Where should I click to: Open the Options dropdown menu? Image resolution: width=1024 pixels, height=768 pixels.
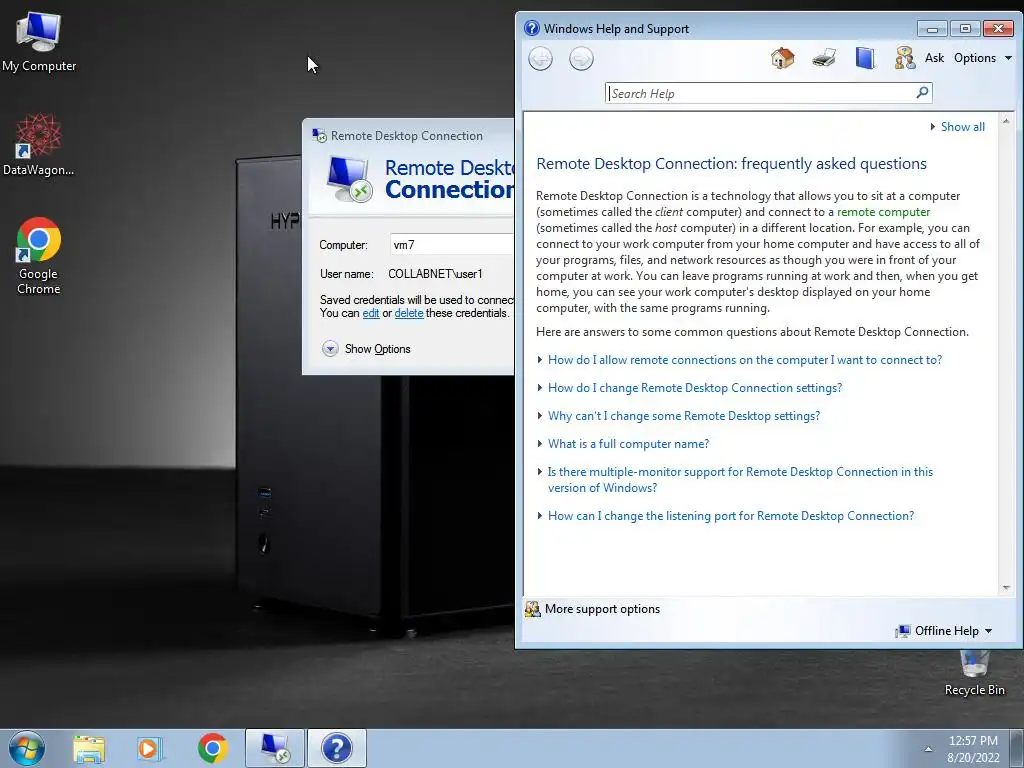(x=983, y=58)
